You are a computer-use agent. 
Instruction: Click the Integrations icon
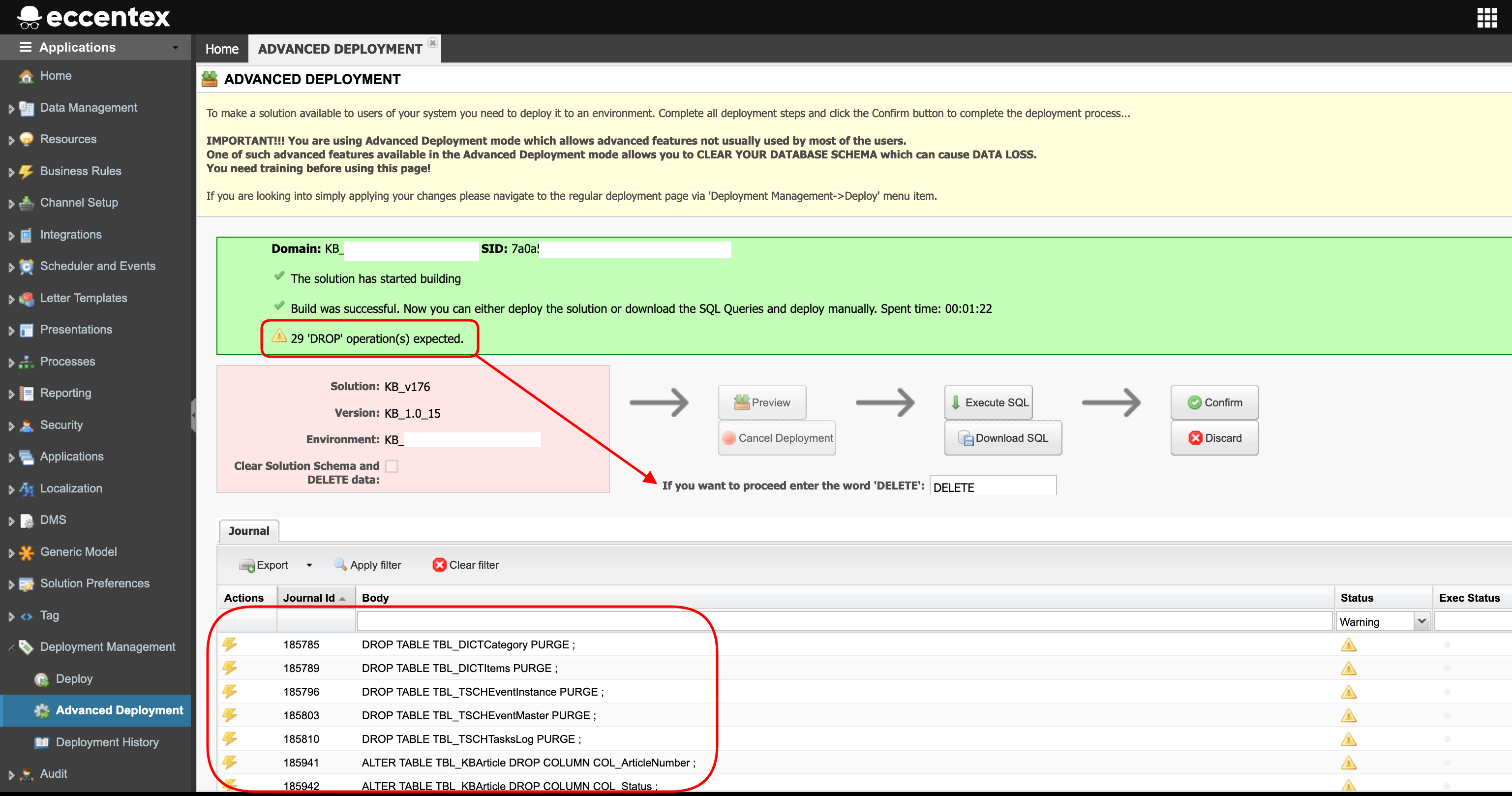(26, 235)
